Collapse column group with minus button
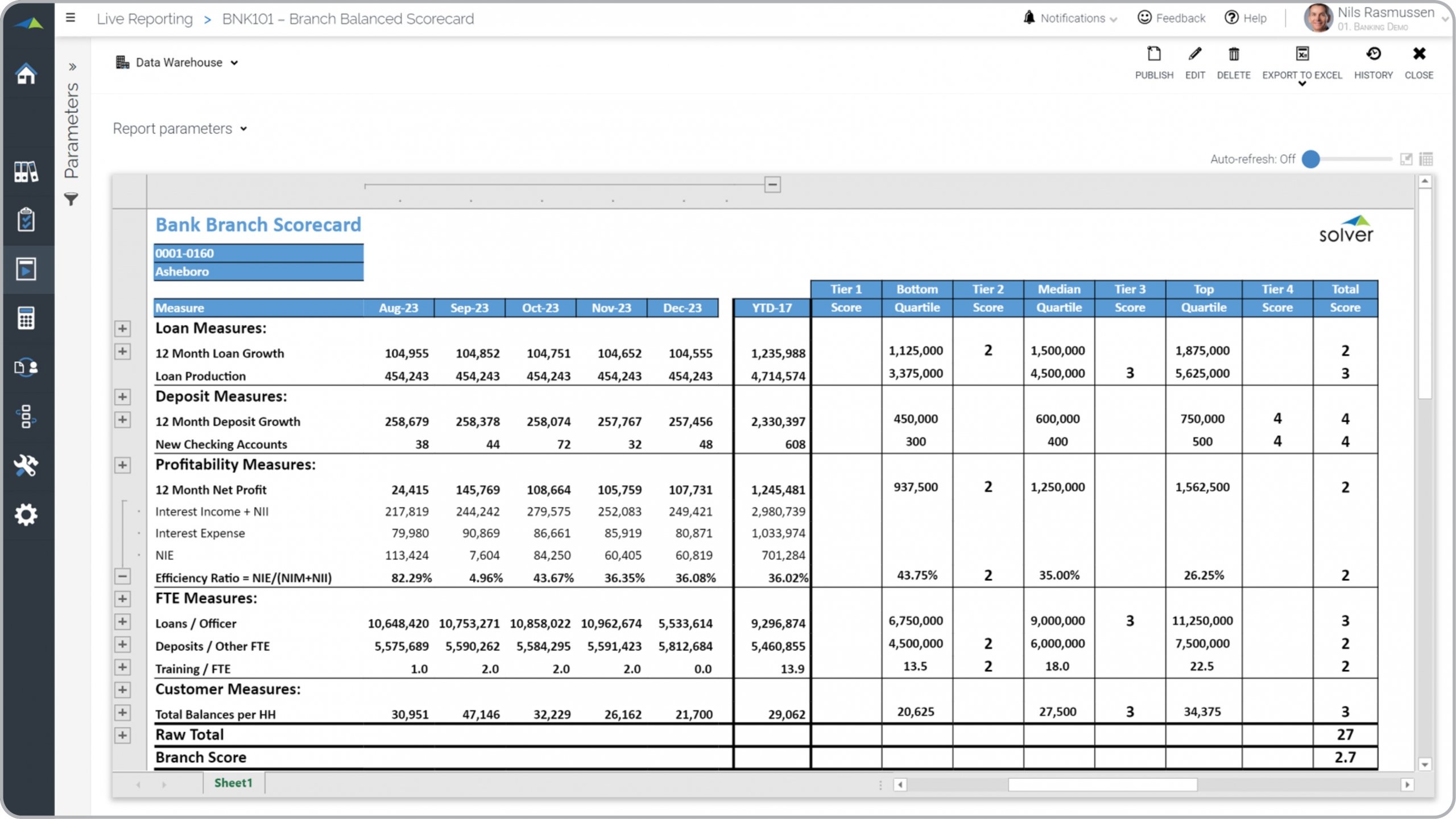The image size is (1456, 819). pos(772,184)
